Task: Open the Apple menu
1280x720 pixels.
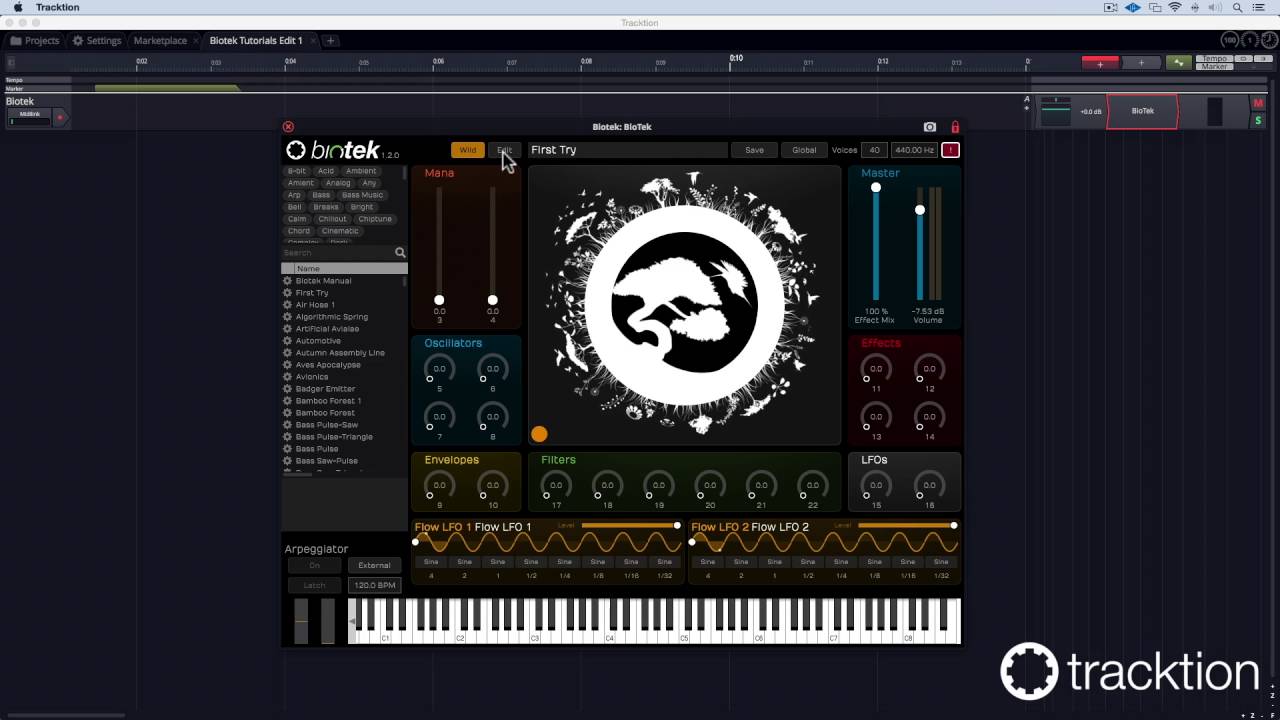Action: (x=18, y=7)
